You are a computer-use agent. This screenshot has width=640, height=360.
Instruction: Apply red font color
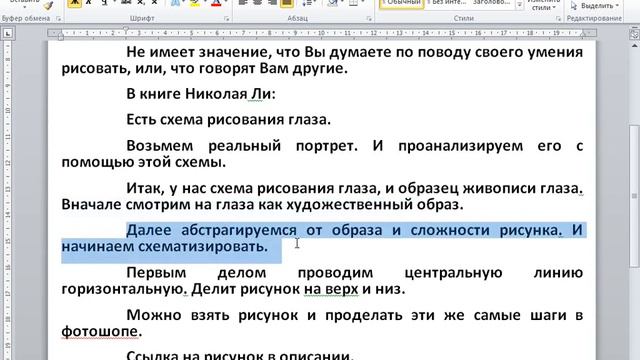(x=216, y=3)
